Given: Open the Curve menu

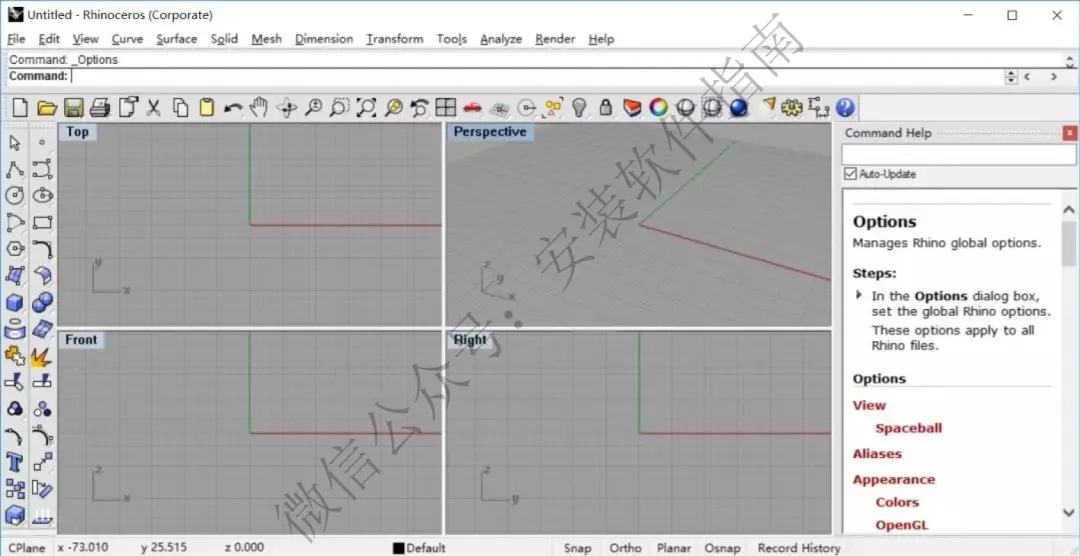Looking at the screenshot, I should tap(127, 39).
